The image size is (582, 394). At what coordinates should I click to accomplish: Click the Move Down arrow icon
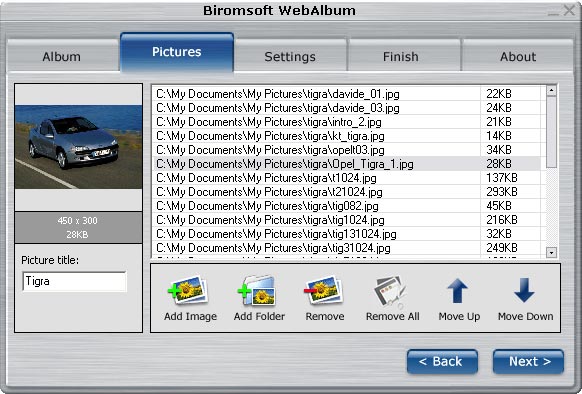(524, 290)
